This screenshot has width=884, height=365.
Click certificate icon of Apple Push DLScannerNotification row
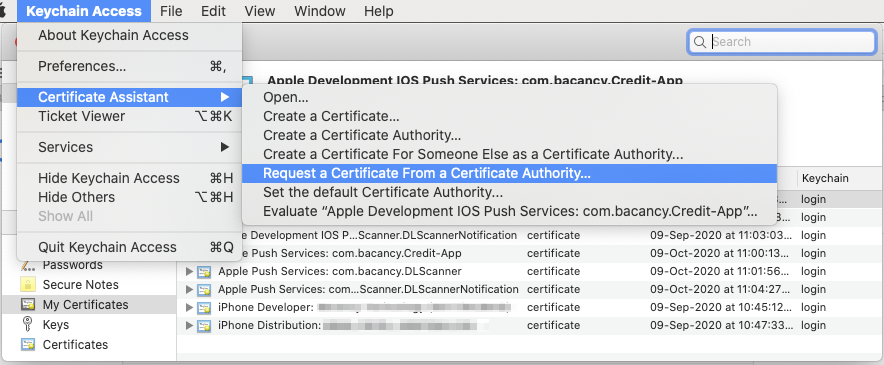pyautogui.click(x=204, y=290)
